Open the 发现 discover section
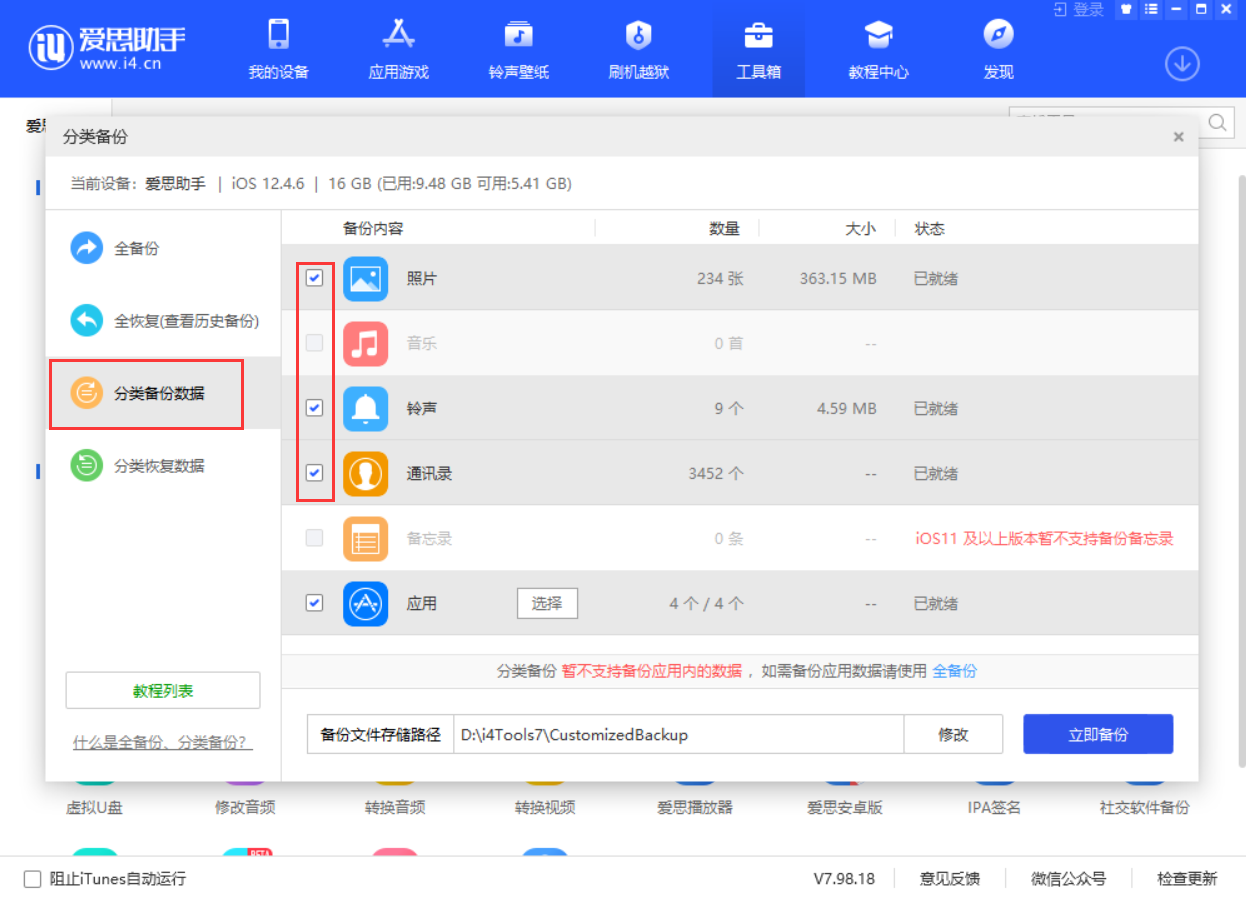The height and width of the screenshot is (900, 1246). [x=997, y=48]
